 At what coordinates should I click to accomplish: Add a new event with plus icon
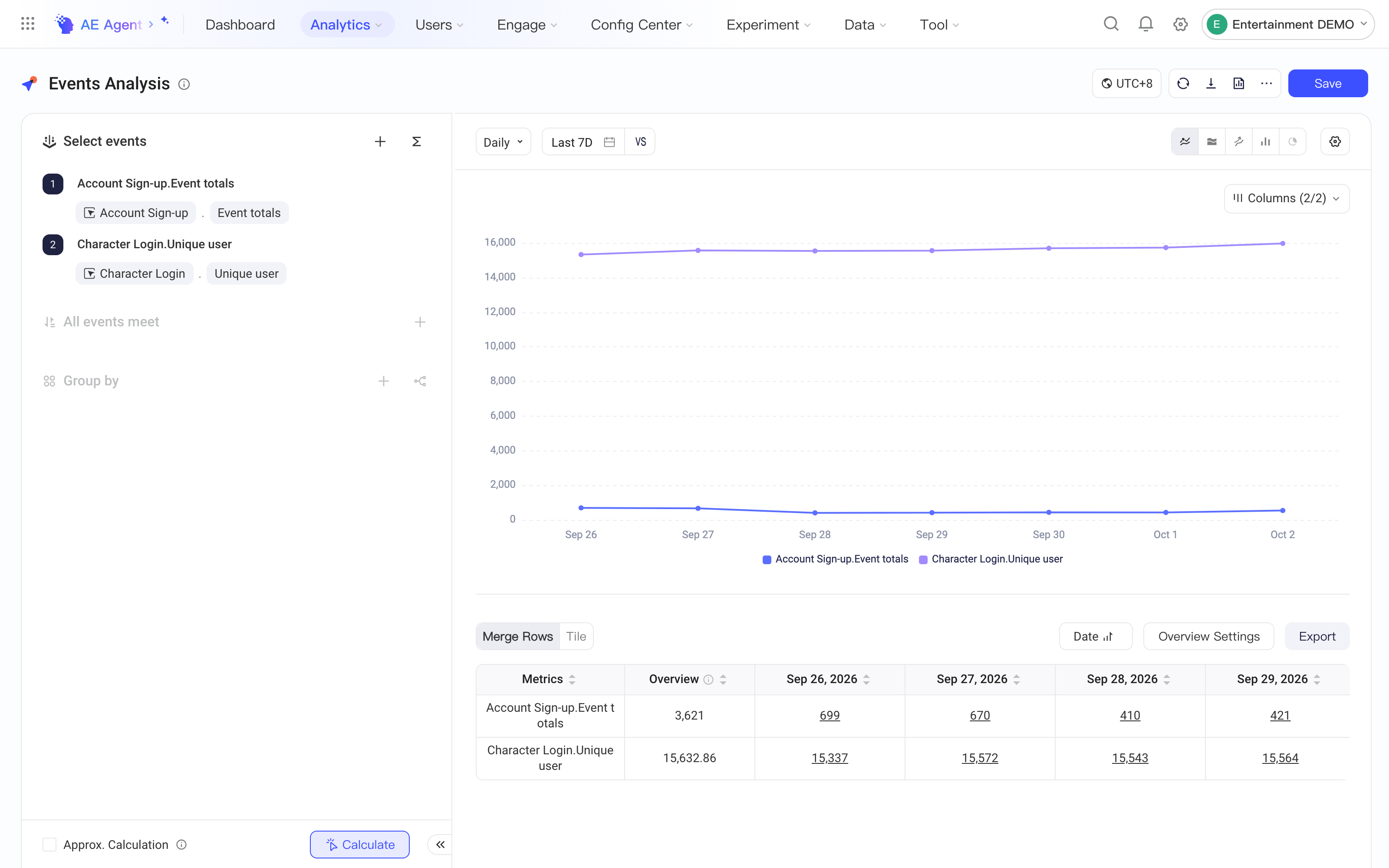(x=380, y=142)
